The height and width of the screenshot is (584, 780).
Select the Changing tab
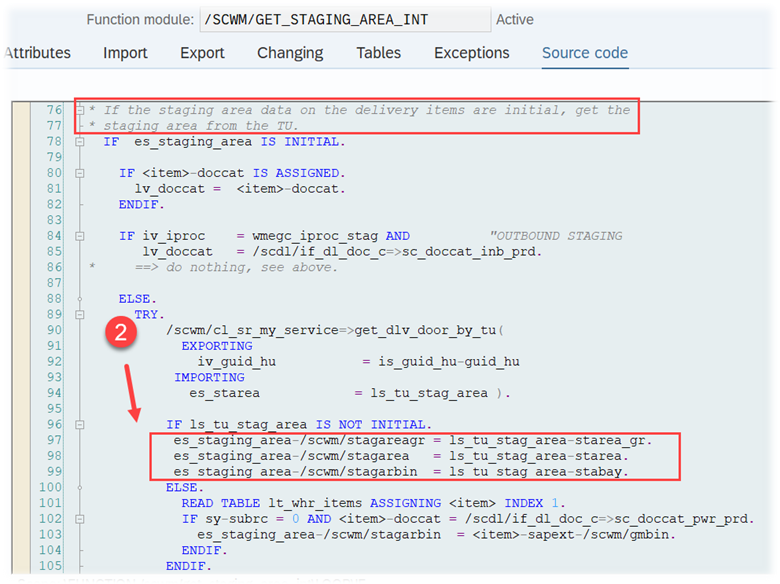coord(290,53)
